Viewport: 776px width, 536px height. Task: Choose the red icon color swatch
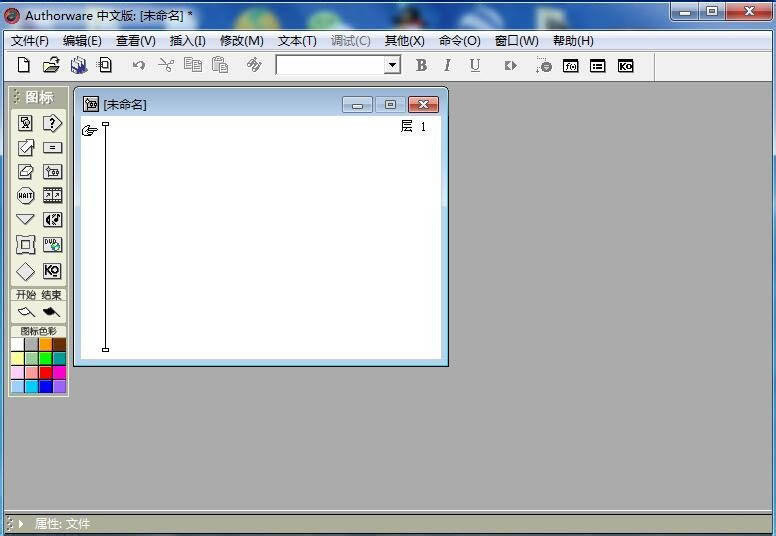point(45,372)
